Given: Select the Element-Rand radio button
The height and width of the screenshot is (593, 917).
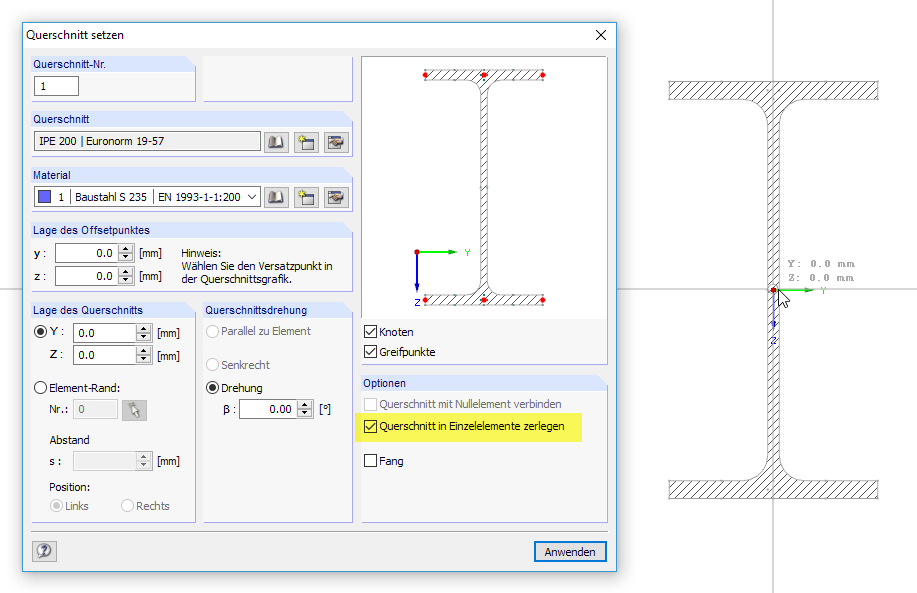Looking at the screenshot, I should click(x=40, y=388).
